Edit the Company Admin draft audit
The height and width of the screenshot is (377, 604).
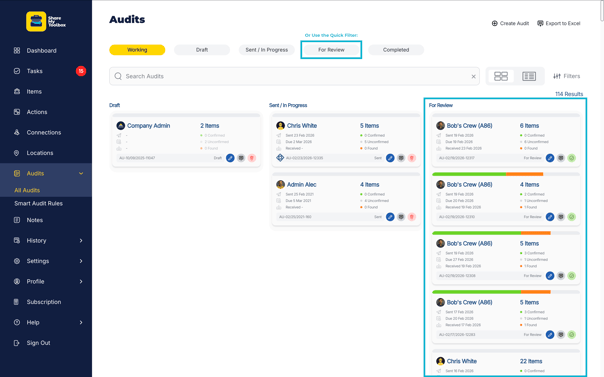pyautogui.click(x=230, y=158)
